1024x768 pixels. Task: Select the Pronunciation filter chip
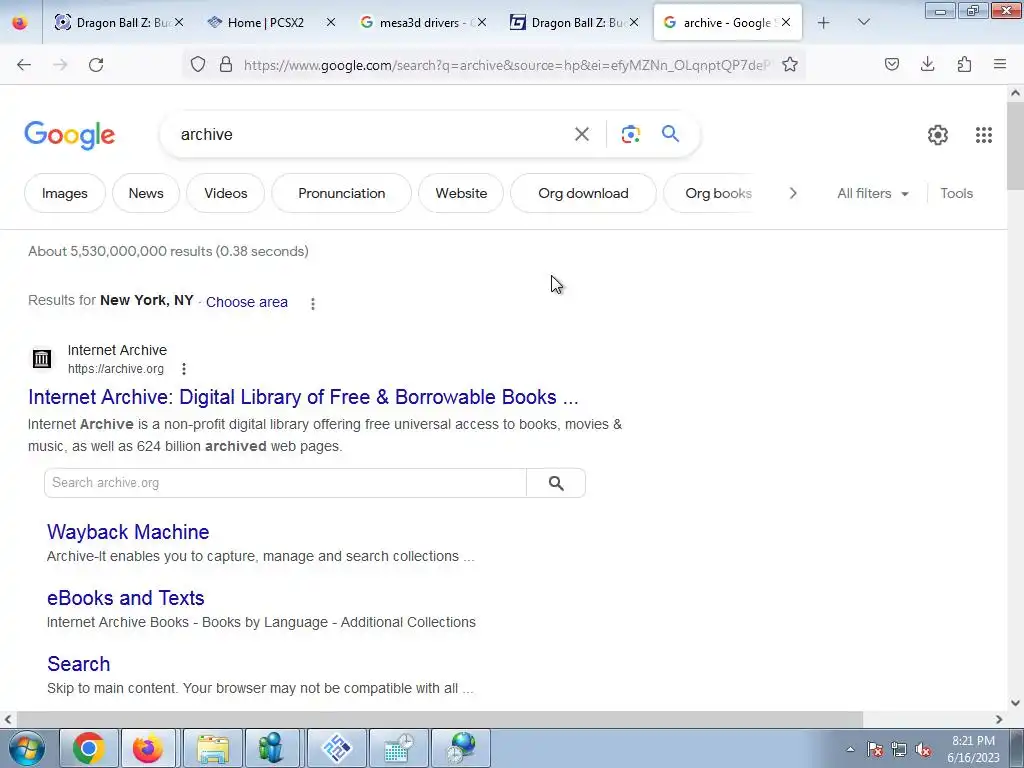(342, 193)
